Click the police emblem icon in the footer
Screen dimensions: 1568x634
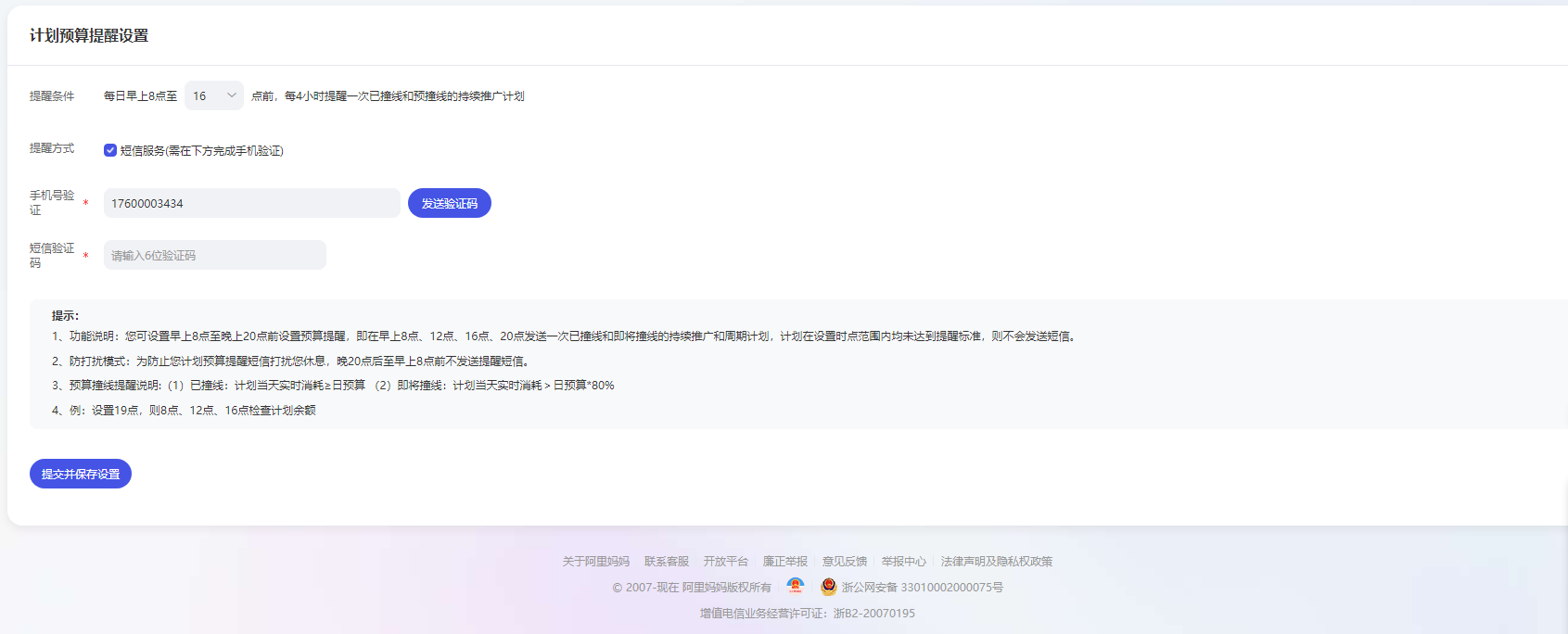[828, 587]
